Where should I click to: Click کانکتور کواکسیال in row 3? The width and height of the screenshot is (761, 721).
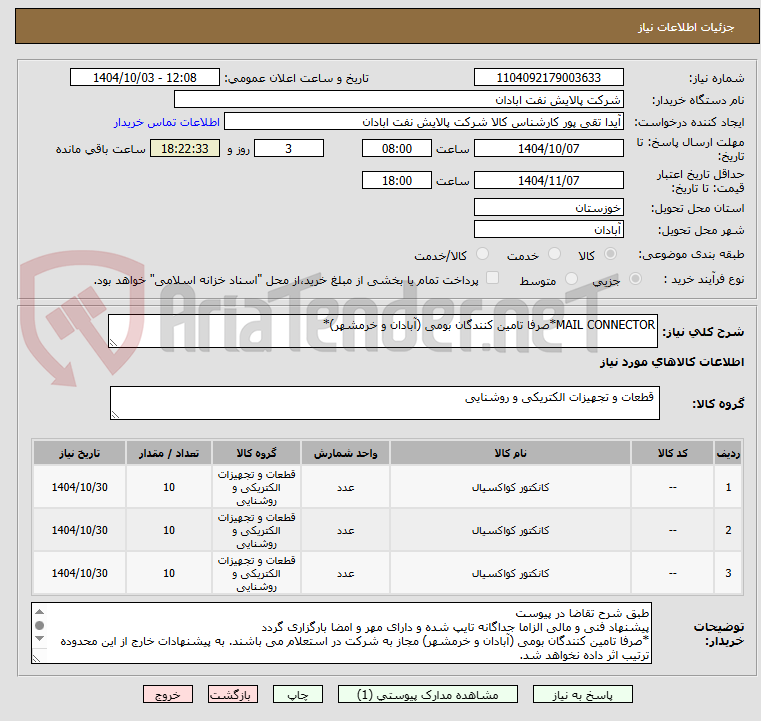click(x=510, y=574)
